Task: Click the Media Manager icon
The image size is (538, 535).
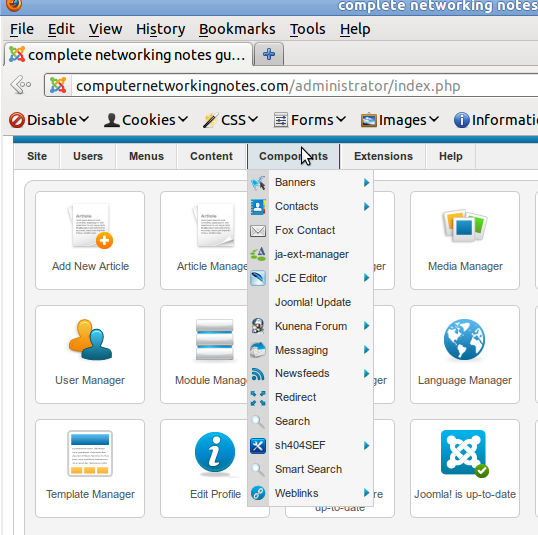Action: tap(465, 226)
